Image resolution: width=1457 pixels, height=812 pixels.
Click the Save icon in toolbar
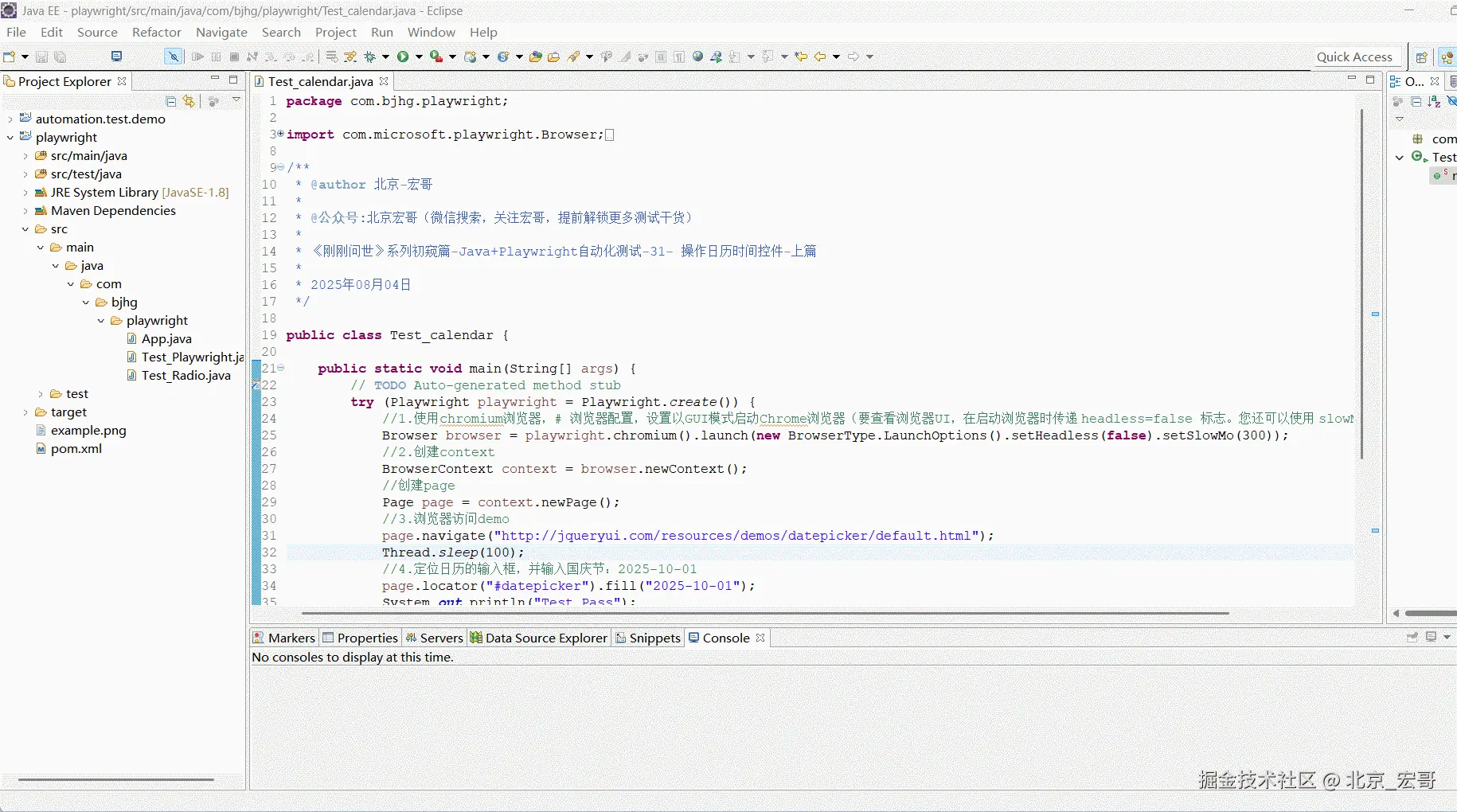(x=42, y=57)
